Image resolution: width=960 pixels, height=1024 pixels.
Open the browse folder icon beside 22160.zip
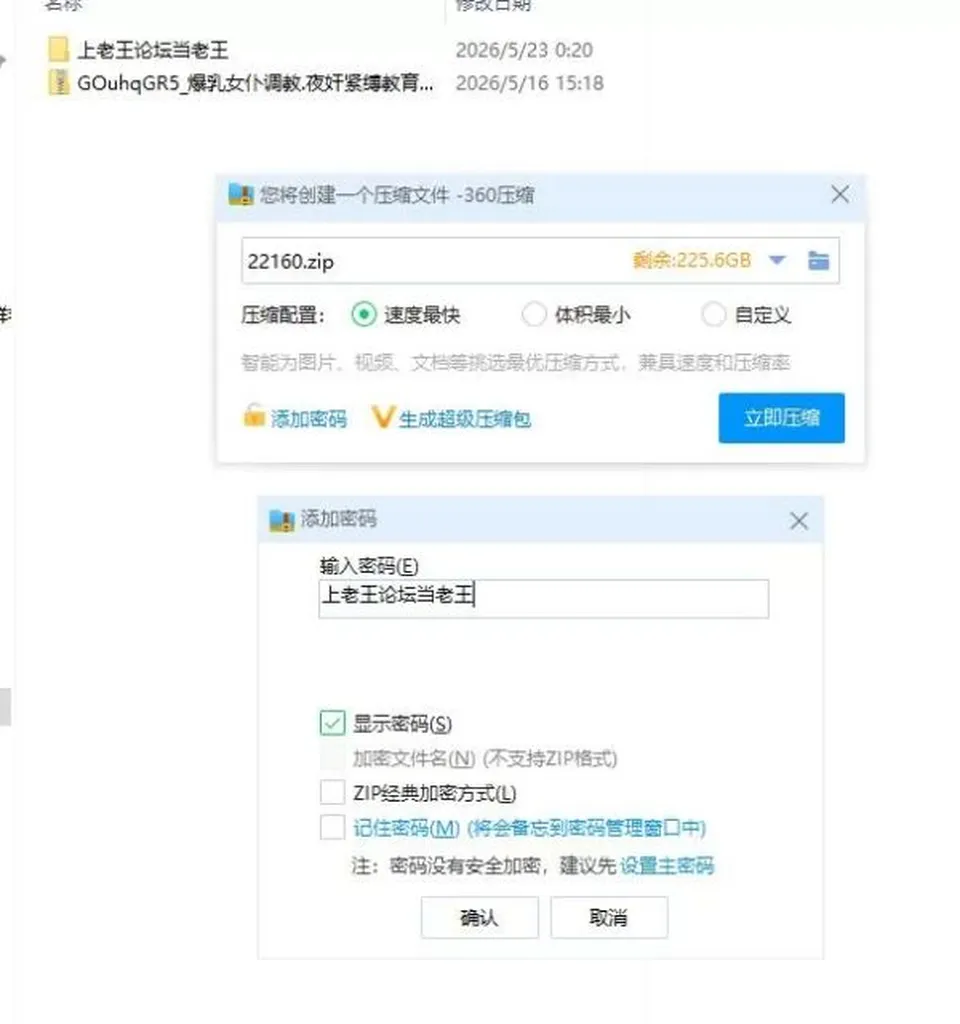click(x=818, y=260)
